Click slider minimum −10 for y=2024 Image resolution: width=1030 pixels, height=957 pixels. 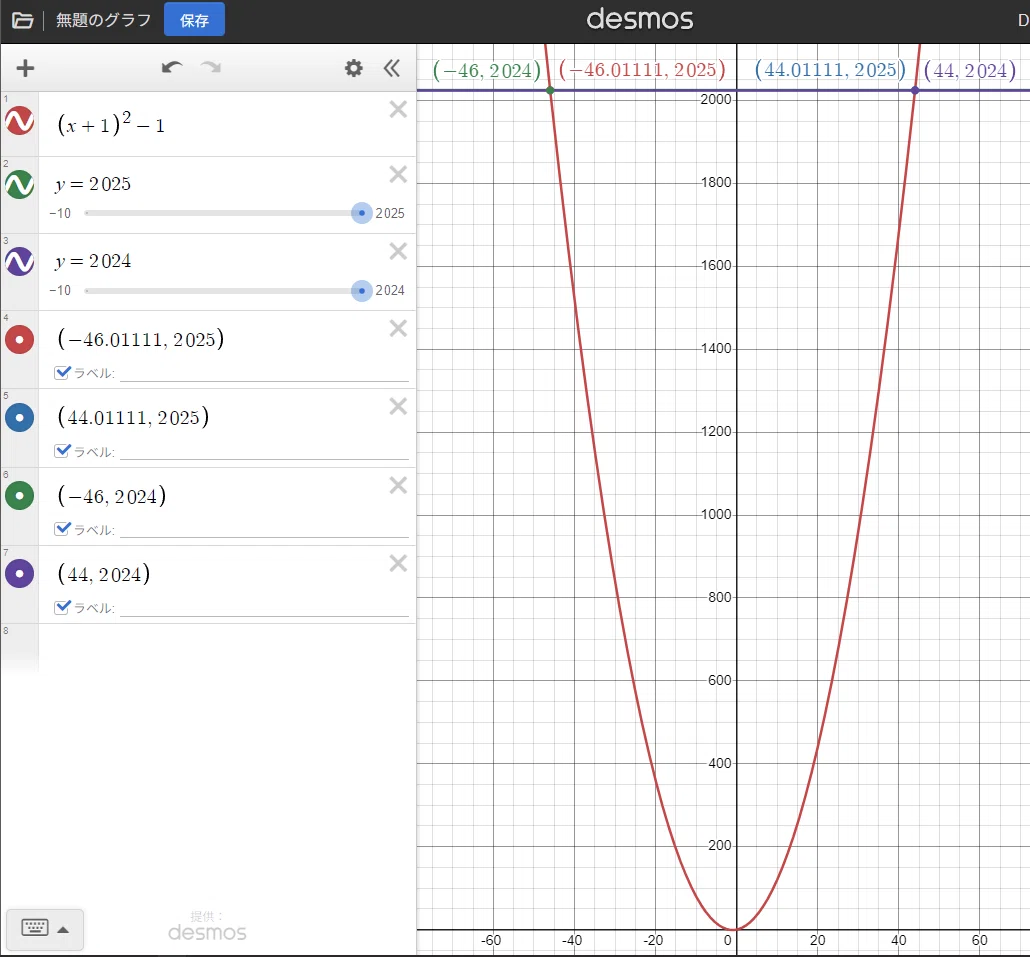60,290
